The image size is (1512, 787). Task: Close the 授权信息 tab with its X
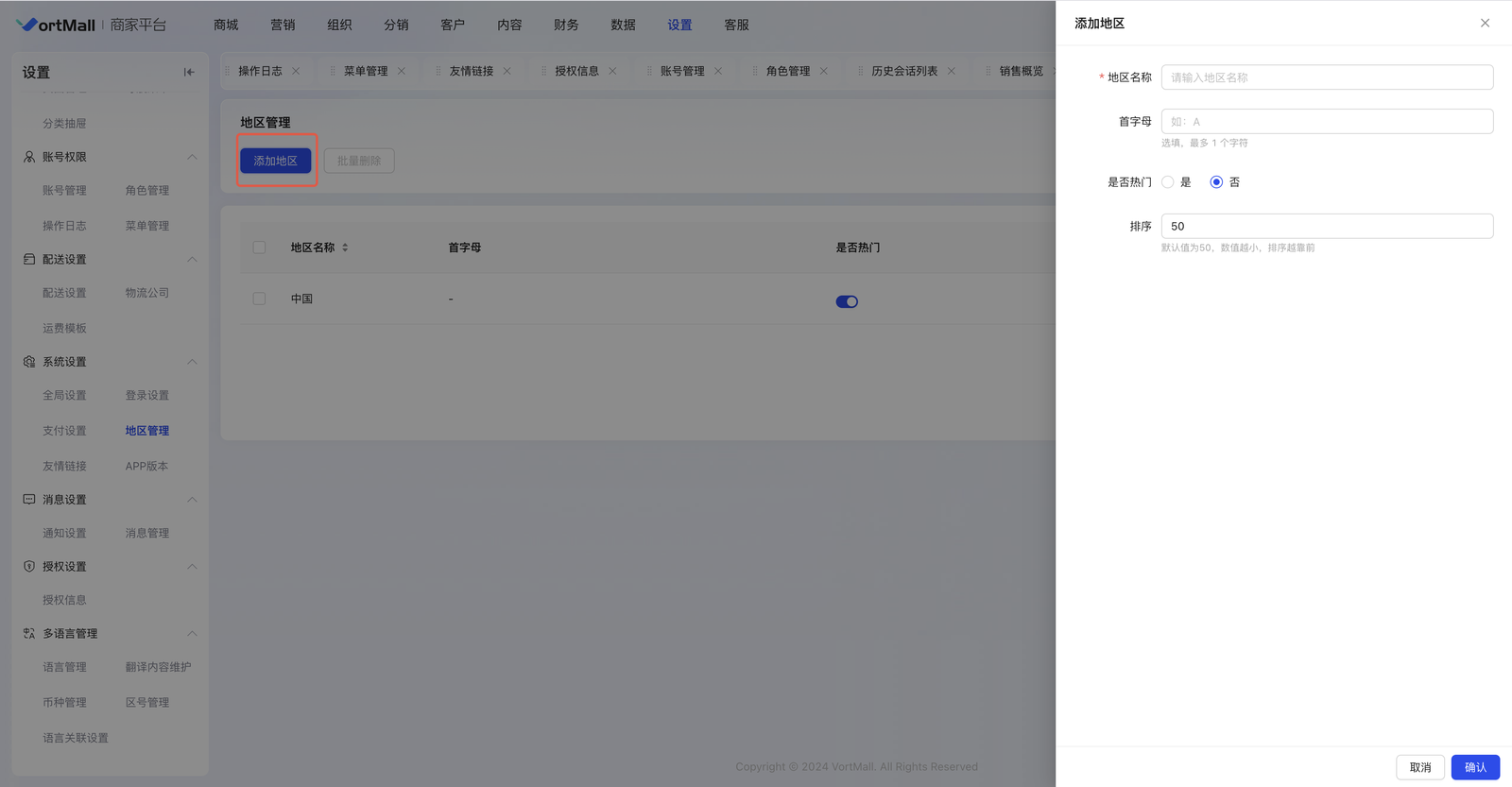(x=612, y=71)
